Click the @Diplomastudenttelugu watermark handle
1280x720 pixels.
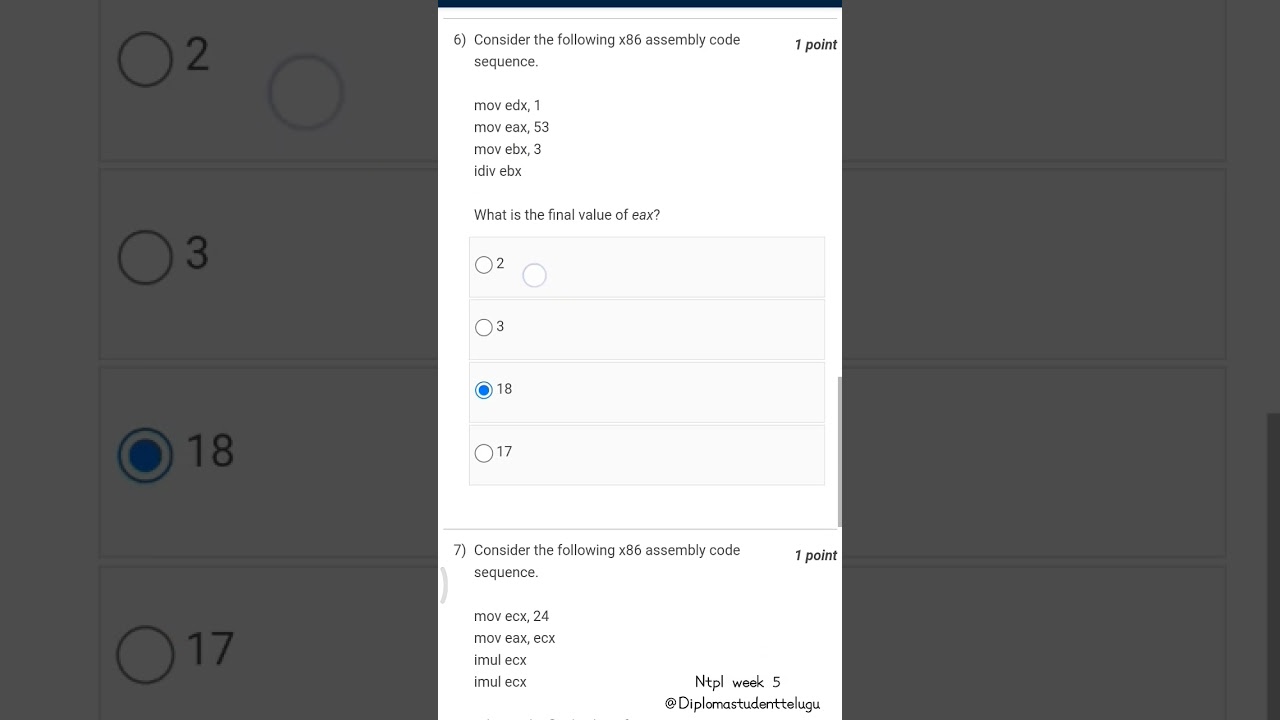coord(742,704)
